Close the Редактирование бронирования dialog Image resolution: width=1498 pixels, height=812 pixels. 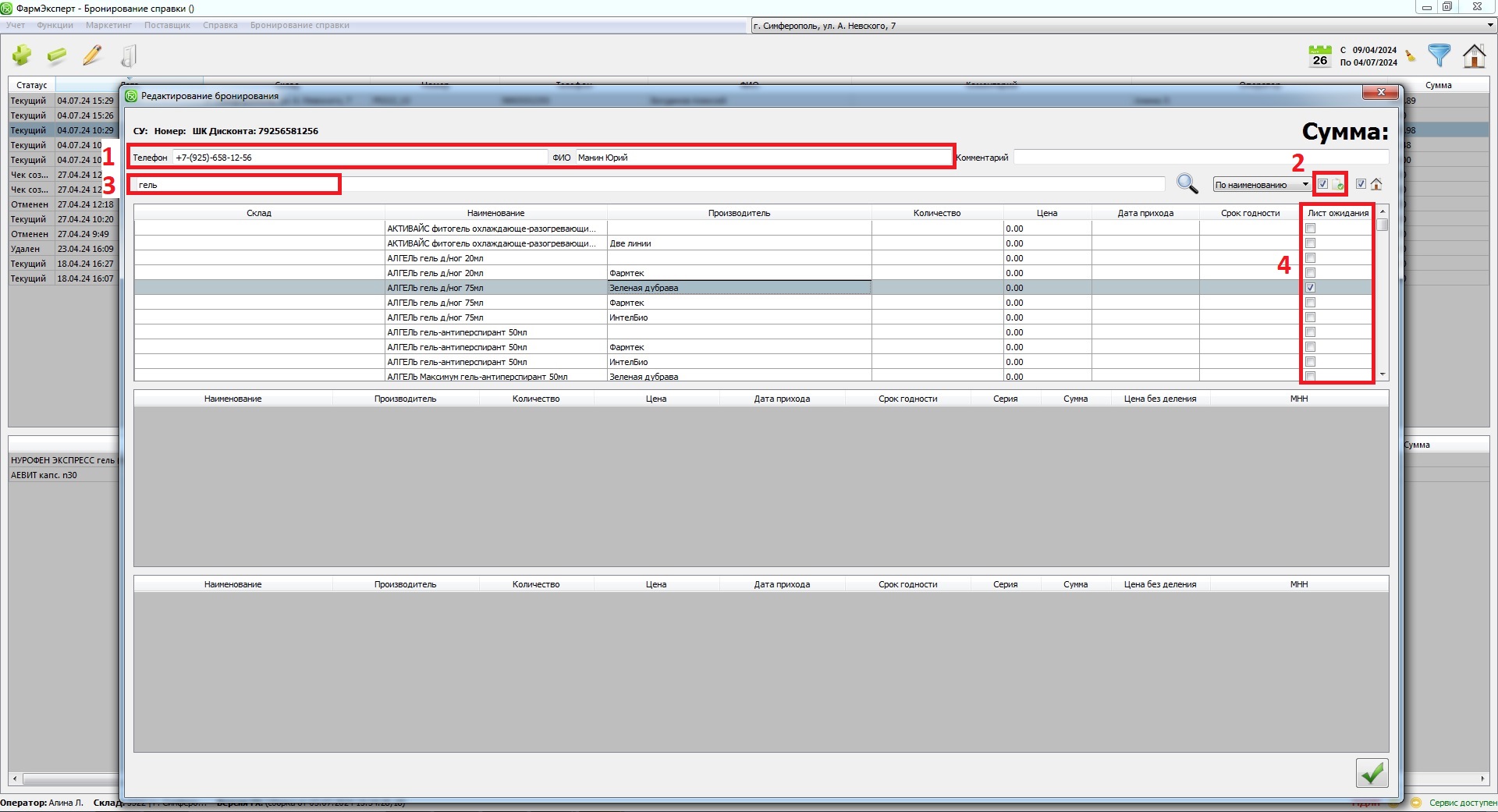coord(1379,93)
